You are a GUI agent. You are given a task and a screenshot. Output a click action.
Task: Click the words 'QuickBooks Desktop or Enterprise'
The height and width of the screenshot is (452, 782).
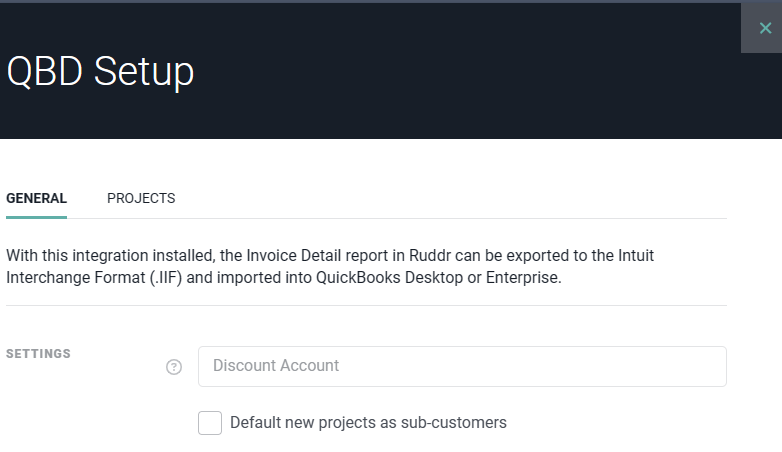pyautogui.click(x=438, y=277)
